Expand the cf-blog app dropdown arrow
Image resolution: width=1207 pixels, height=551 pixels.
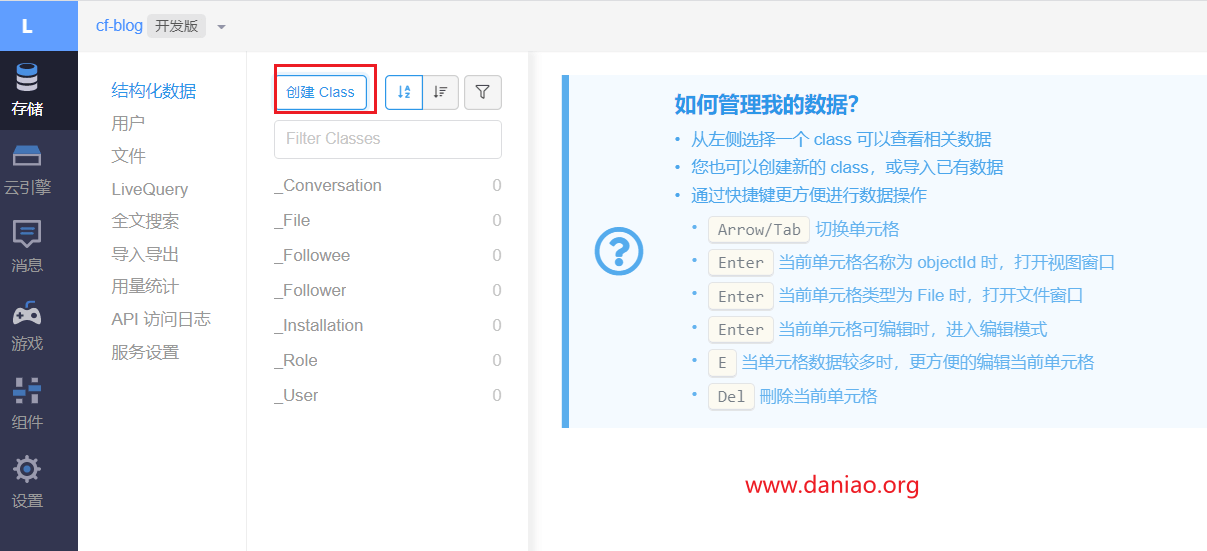222,27
